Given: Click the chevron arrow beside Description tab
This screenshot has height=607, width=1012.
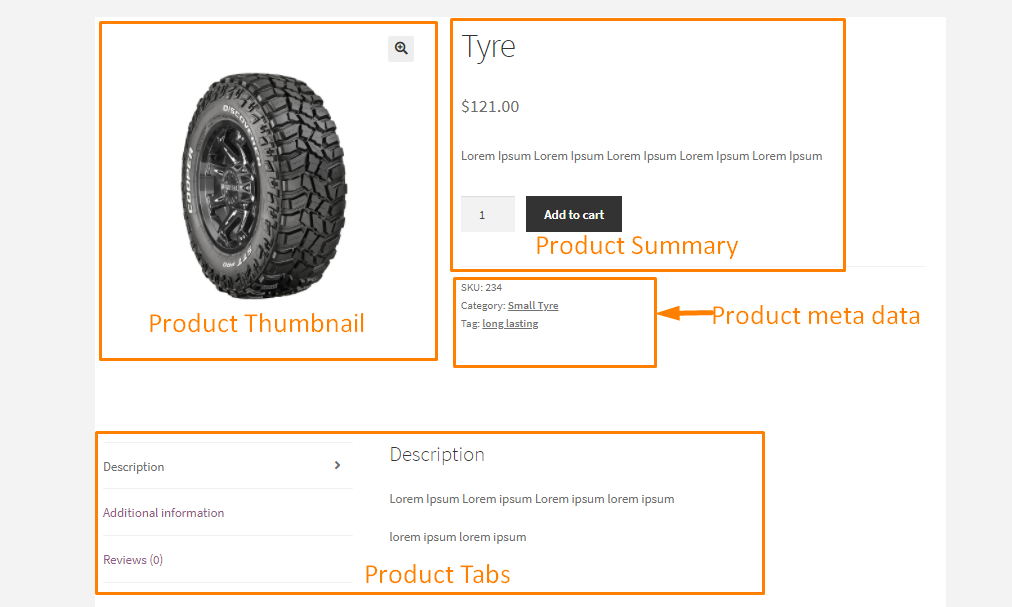Looking at the screenshot, I should (337, 466).
